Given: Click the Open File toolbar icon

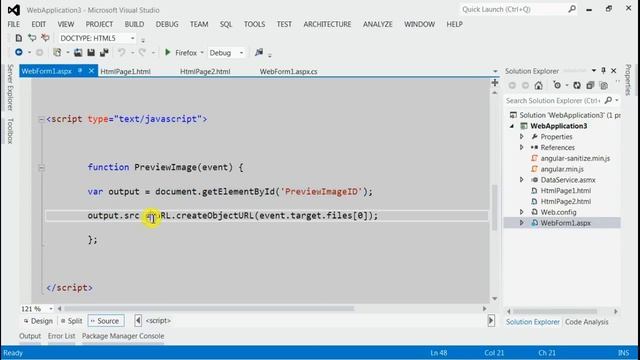Looking at the screenshot, I should point(78,53).
